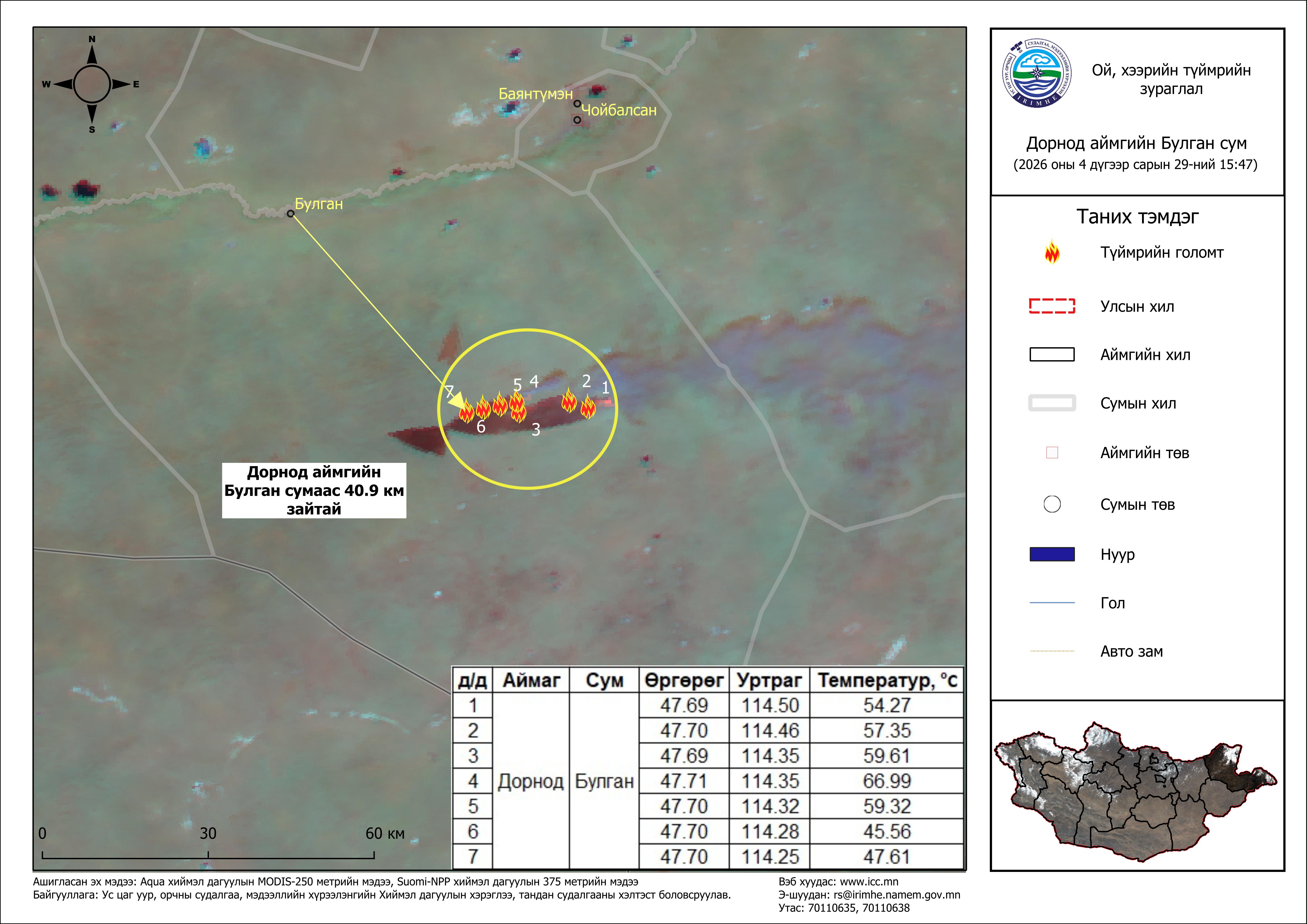This screenshot has height=924, width=1307.
Task: Click the red dashed Улсын хил symbol
Action: point(1052,306)
